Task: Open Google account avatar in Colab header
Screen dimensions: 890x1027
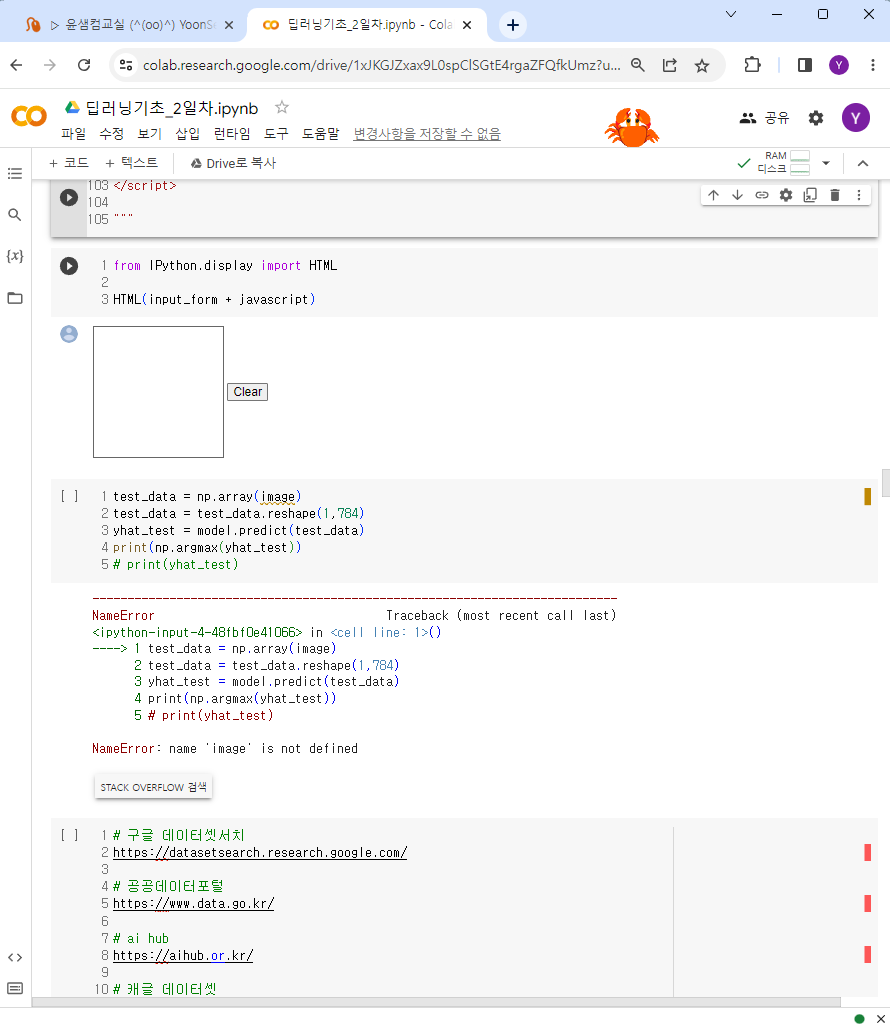Action: 856,118
